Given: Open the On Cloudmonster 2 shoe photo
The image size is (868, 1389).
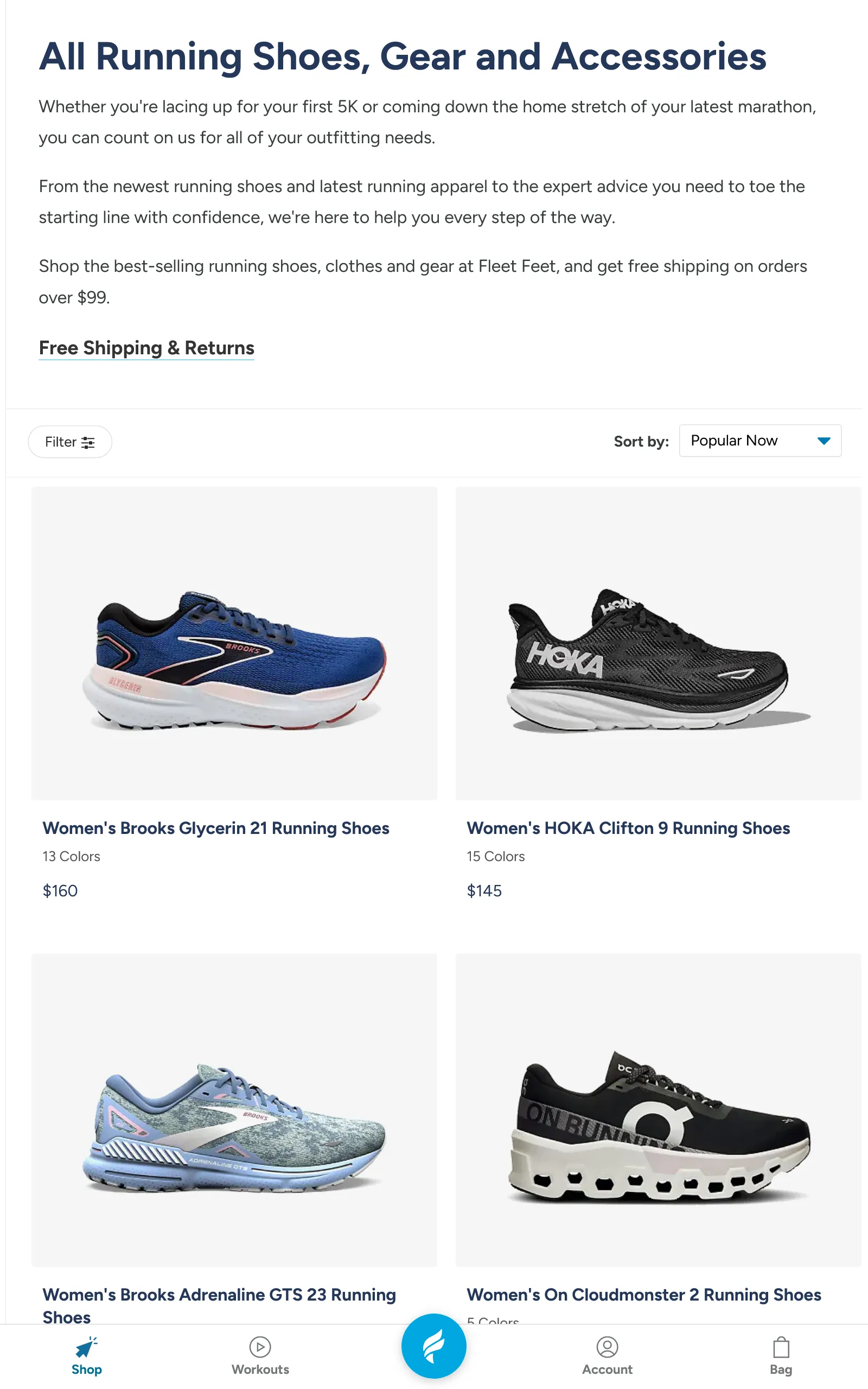Looking at the screenshot, I should (x=658, y=1110).
